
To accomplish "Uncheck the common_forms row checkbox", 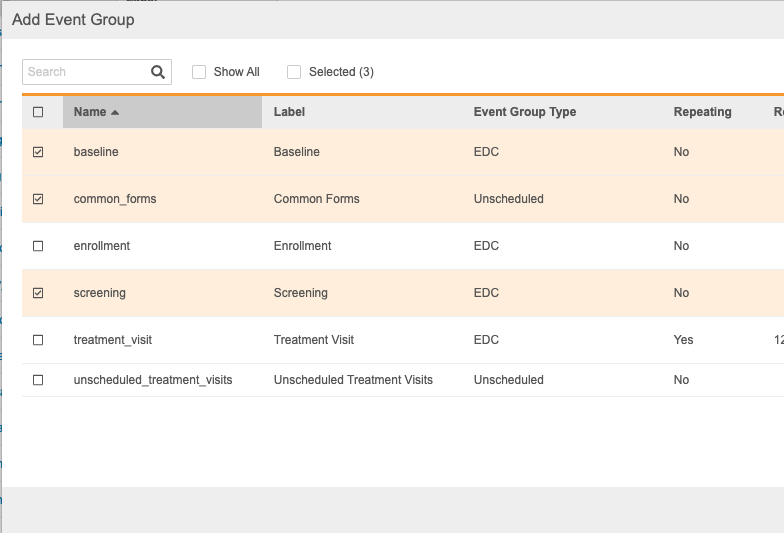I will tap(39, 199).
